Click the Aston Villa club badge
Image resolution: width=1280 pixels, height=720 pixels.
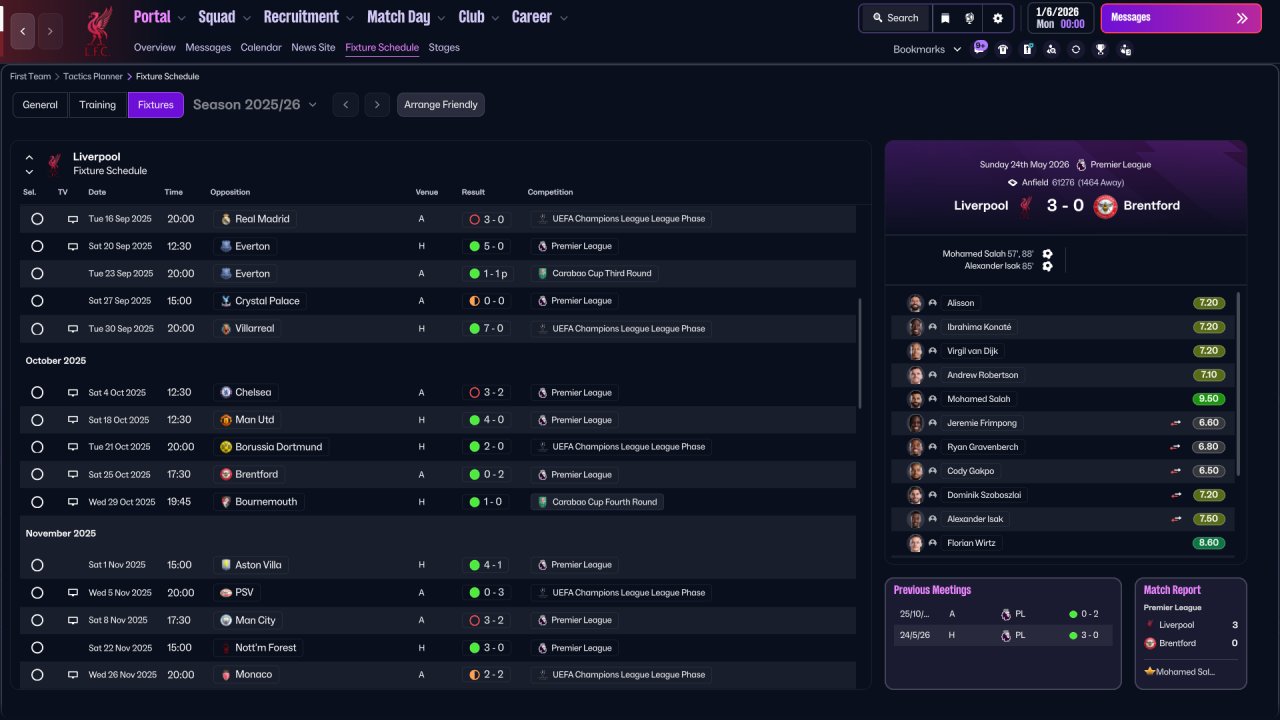(x=226, y=565)
